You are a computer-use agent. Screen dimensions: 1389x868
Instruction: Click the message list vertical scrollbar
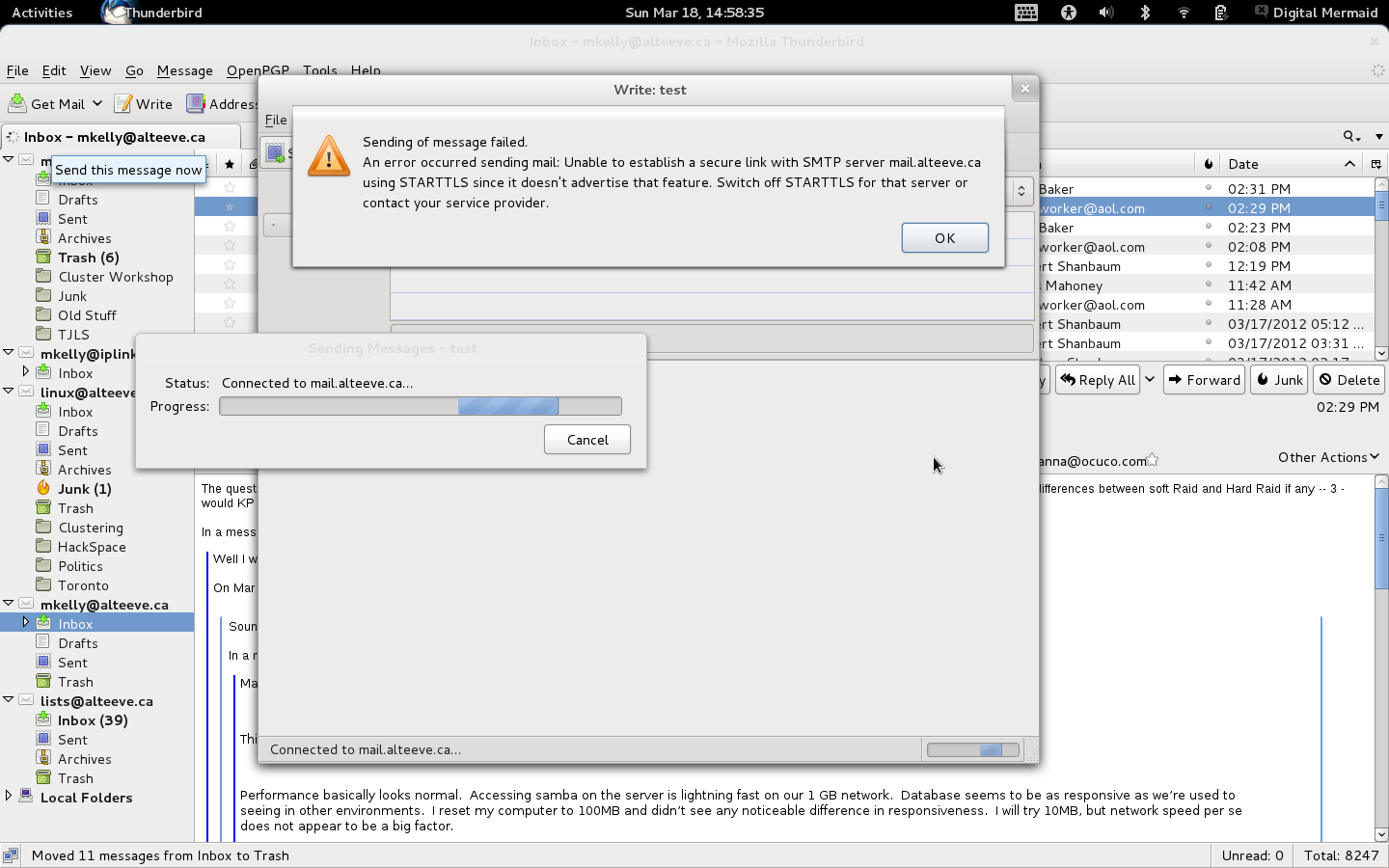point(1381,269)
